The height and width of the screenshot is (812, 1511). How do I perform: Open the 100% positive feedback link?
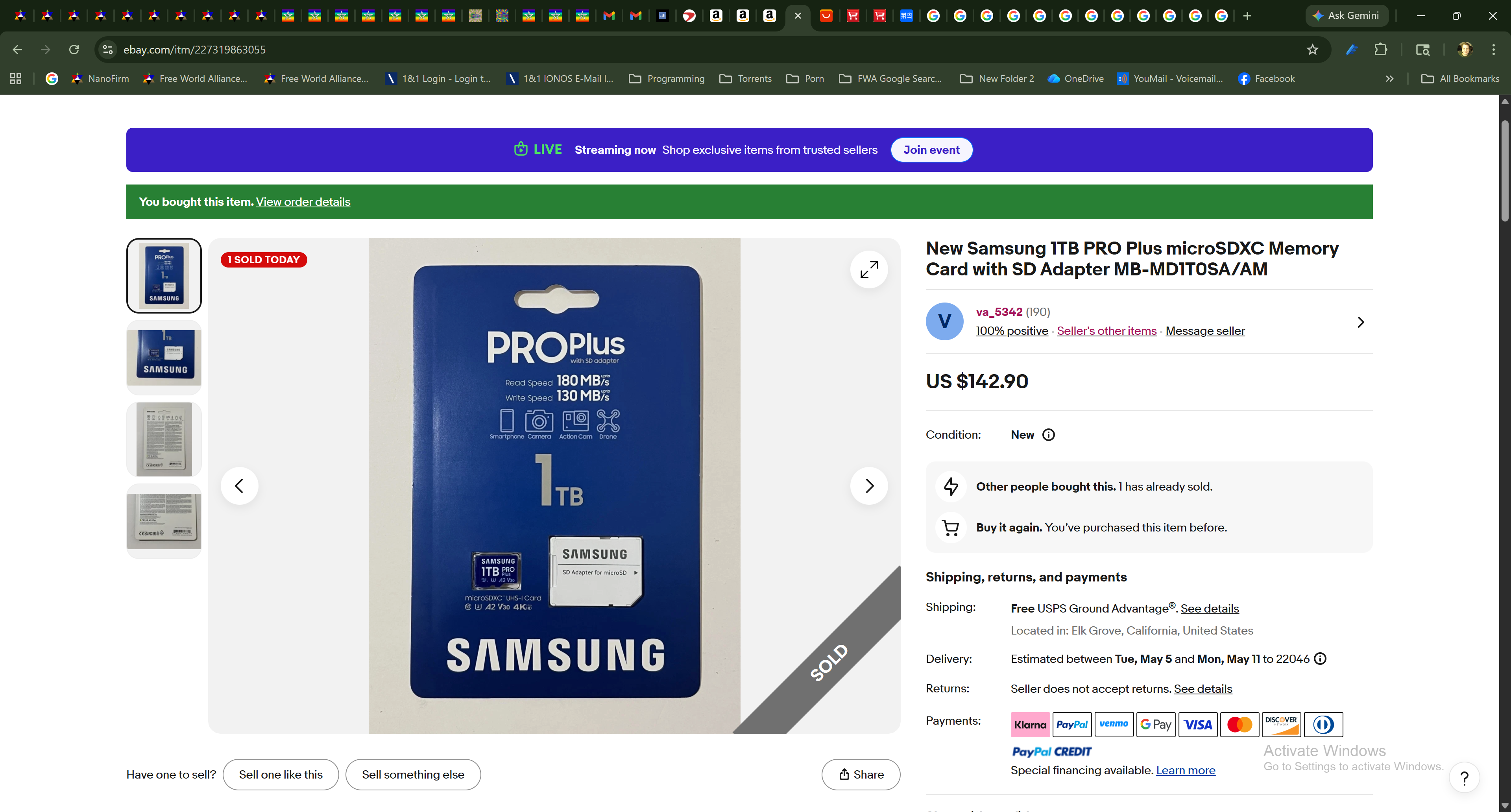pyautogui.click(x=1012, y=331)
